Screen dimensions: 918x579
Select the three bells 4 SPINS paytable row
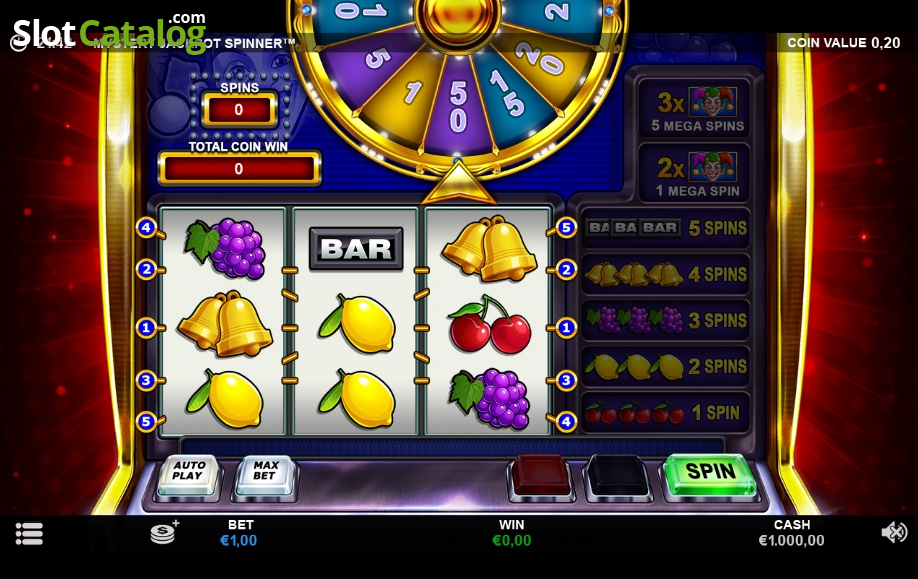pos(666,274)
